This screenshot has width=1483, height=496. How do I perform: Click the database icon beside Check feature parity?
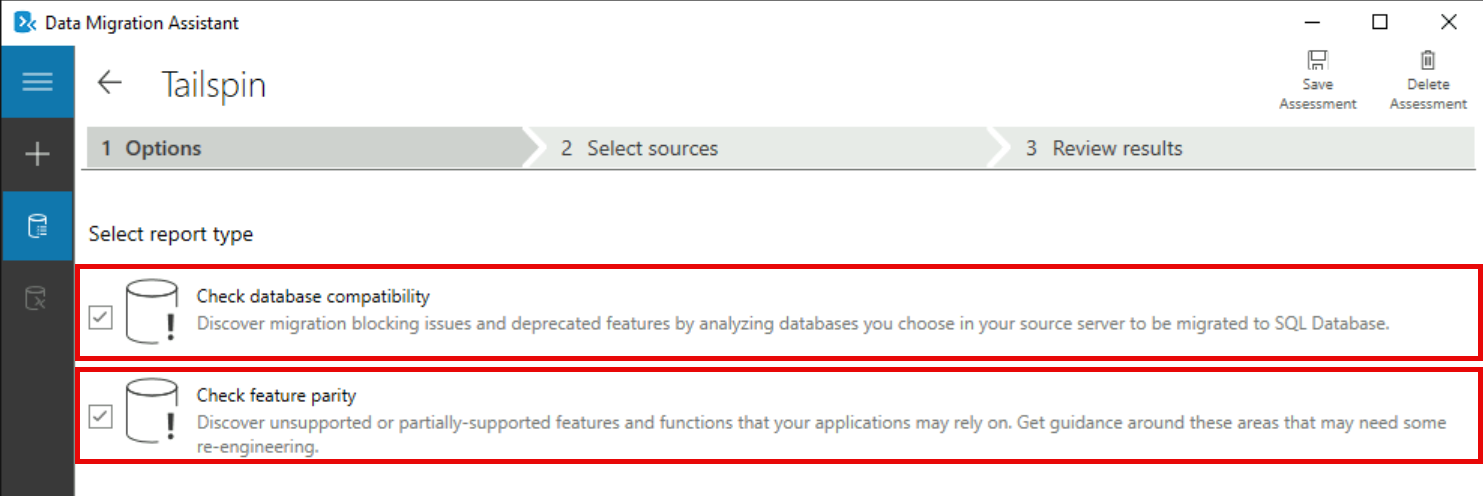click(x=150, y=410)
